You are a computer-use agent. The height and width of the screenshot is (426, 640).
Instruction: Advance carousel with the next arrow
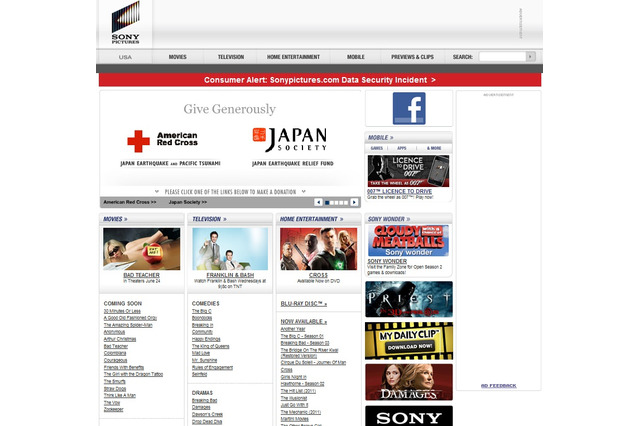coord(354,202)
